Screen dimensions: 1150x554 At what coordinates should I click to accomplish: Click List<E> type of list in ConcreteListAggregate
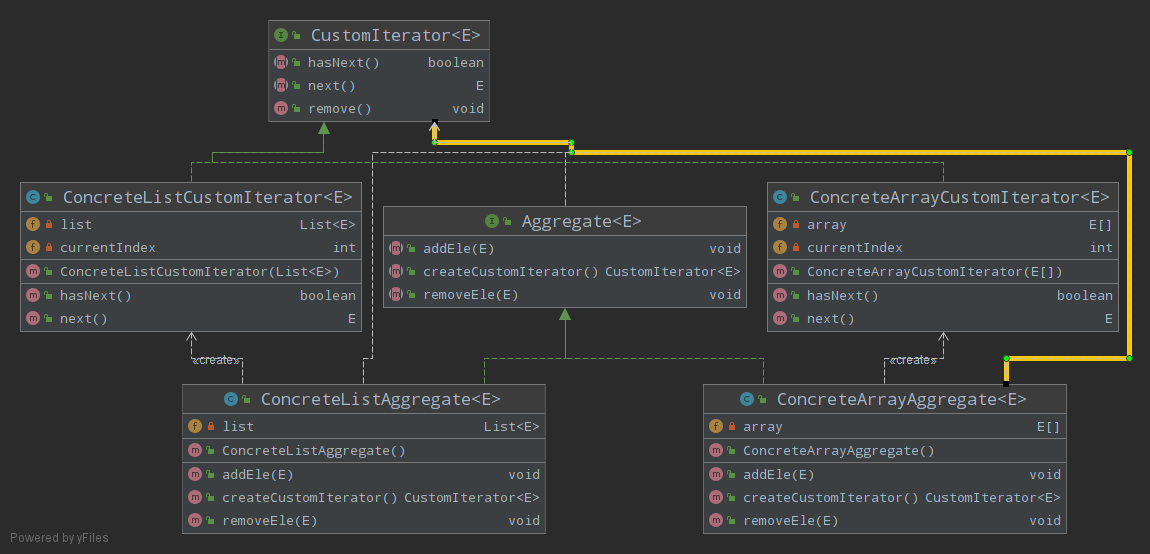(x=511, y=426)
